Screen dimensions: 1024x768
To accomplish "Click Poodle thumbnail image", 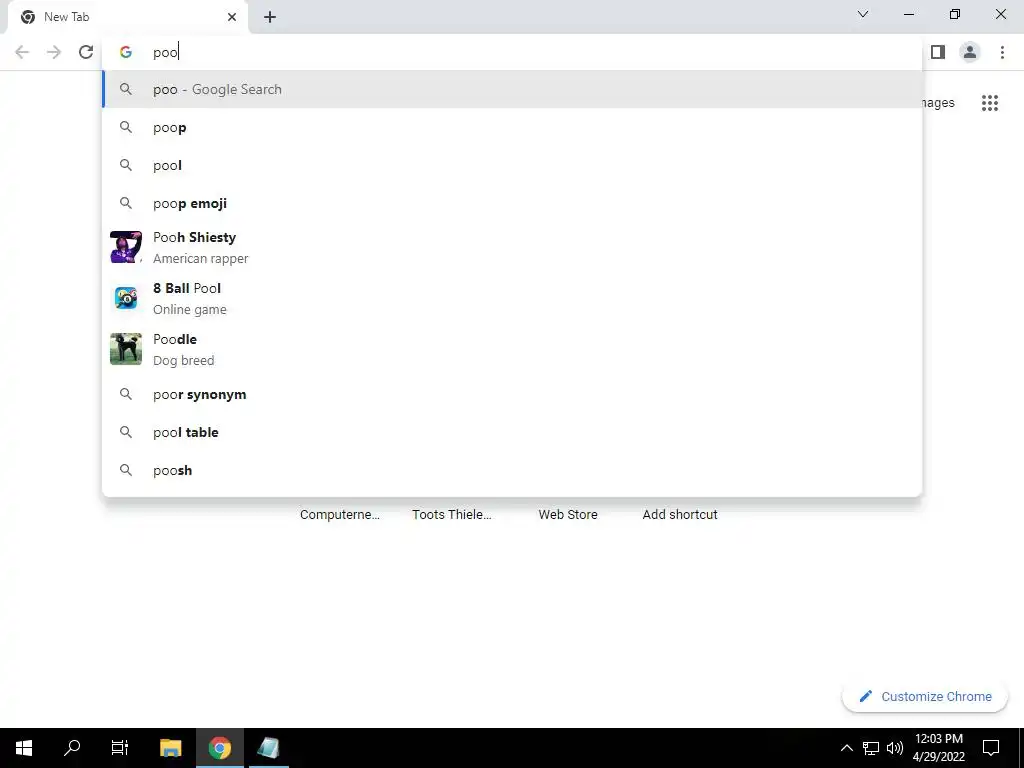I will click(x=125, y=349).
